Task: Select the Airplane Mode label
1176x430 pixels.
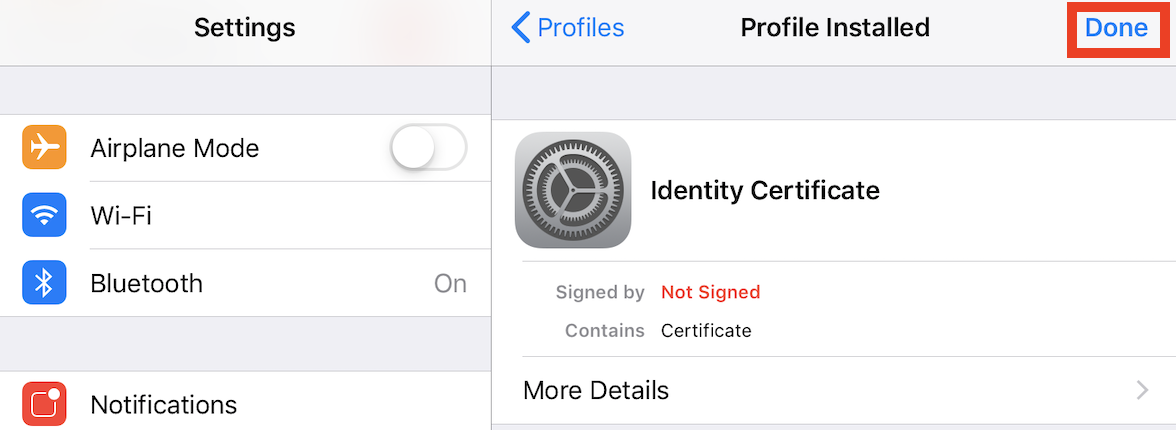Action: click(175, 148)
